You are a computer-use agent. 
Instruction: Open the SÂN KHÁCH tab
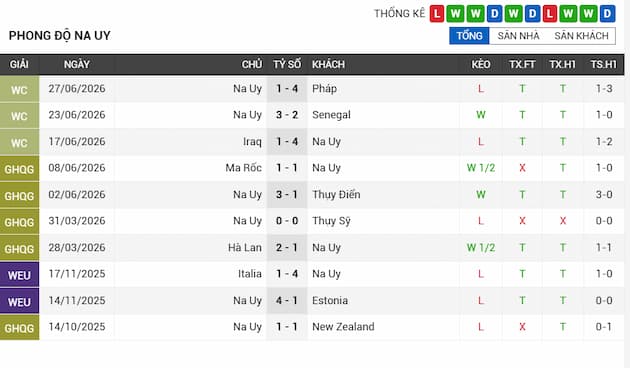click(581, 36)
